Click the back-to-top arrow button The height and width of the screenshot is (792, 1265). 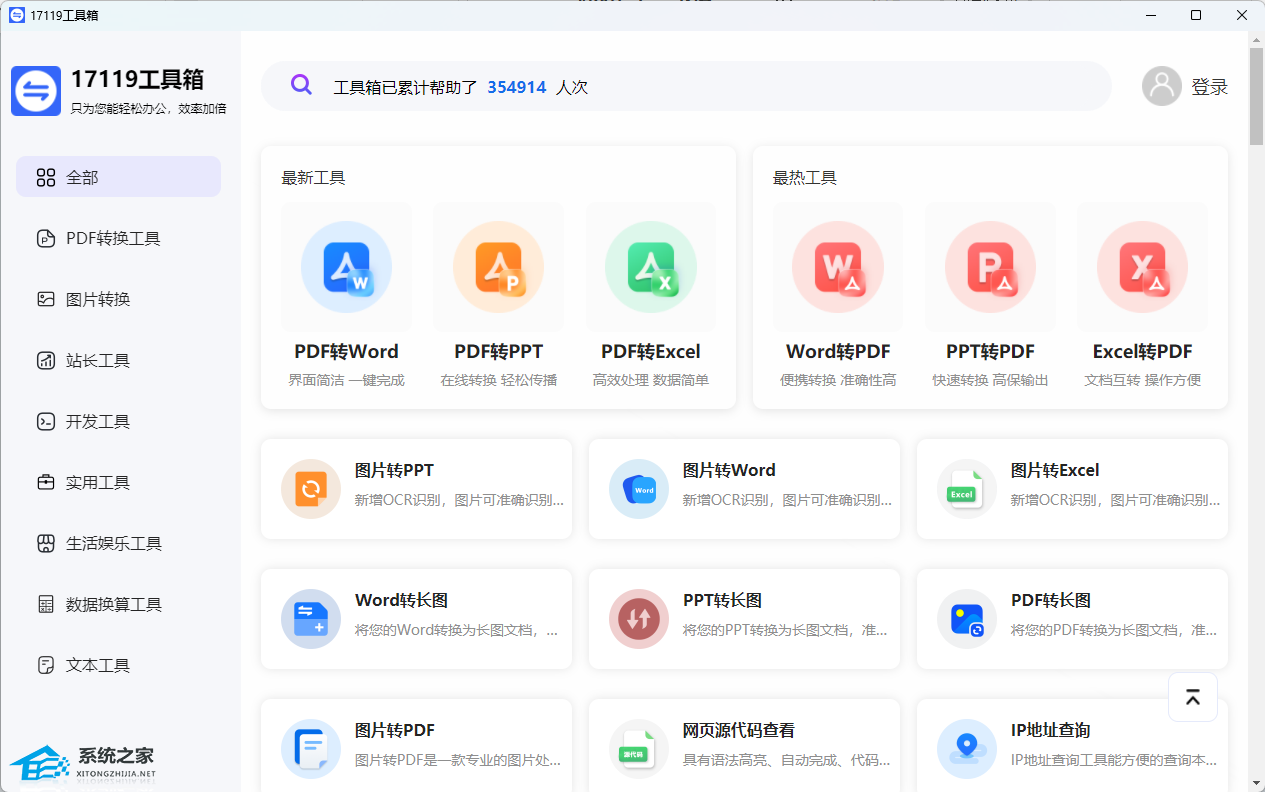click(x=1193, y=697)
